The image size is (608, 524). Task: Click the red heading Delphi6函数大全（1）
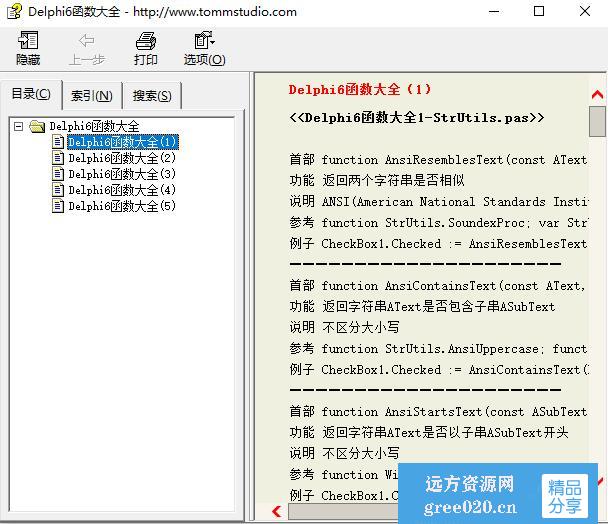tap(360, 90)
